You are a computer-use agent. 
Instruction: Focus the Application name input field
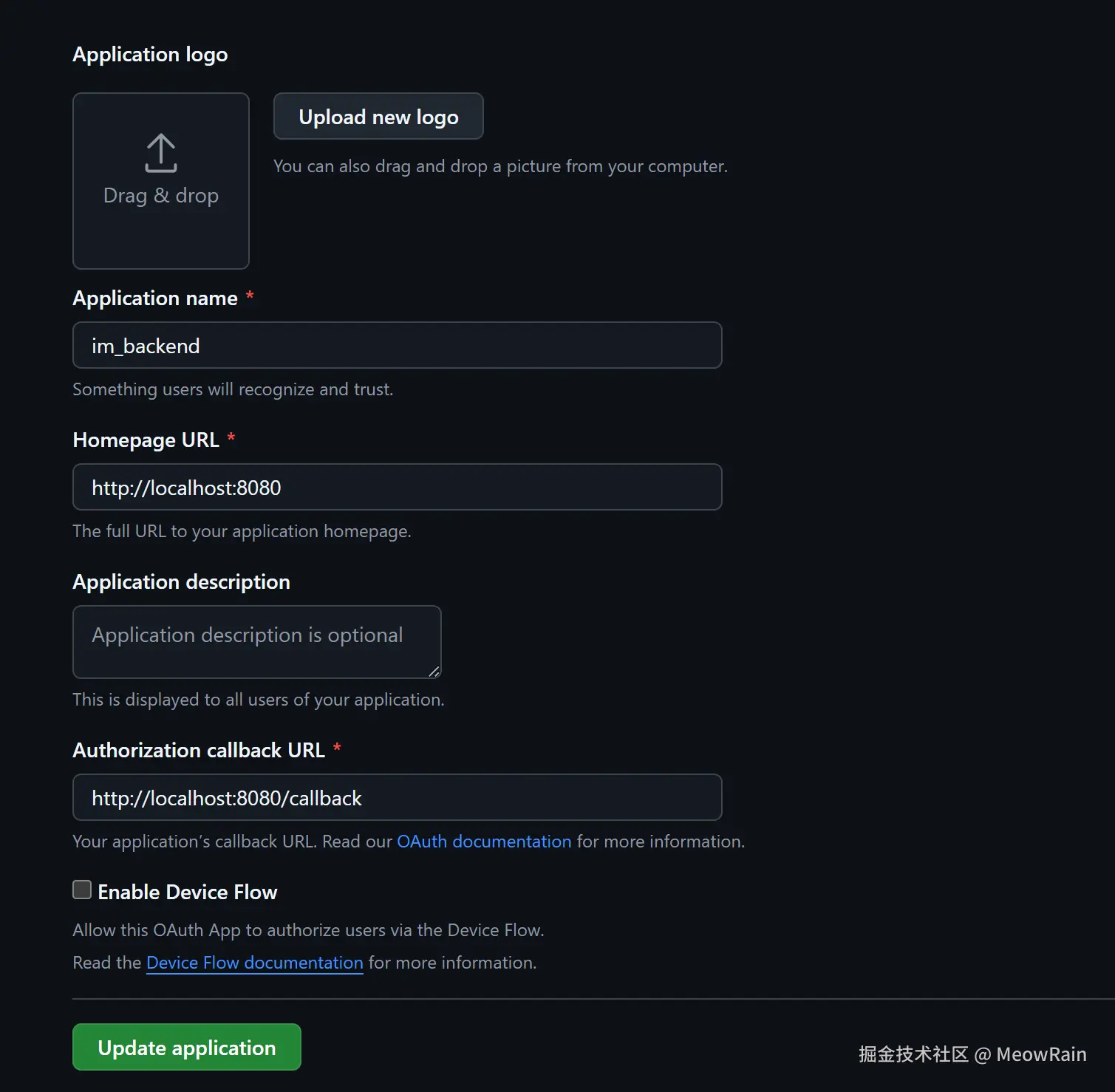398,345
